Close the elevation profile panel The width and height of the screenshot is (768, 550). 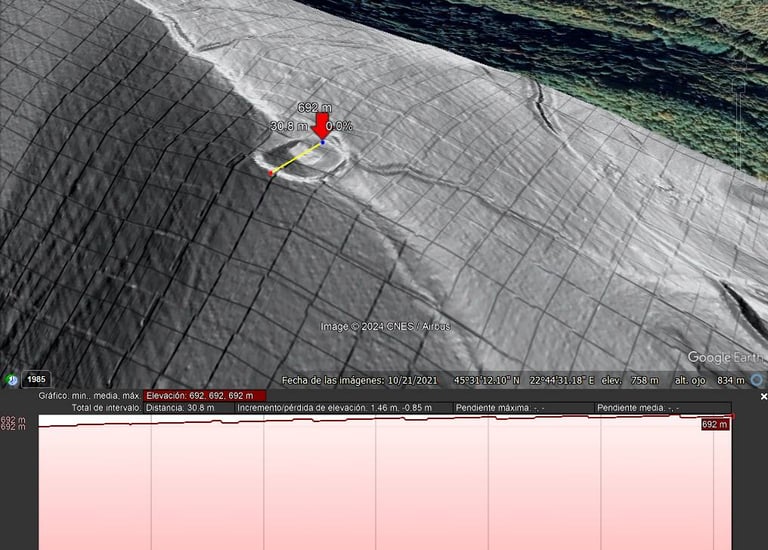tap(764, 397)
